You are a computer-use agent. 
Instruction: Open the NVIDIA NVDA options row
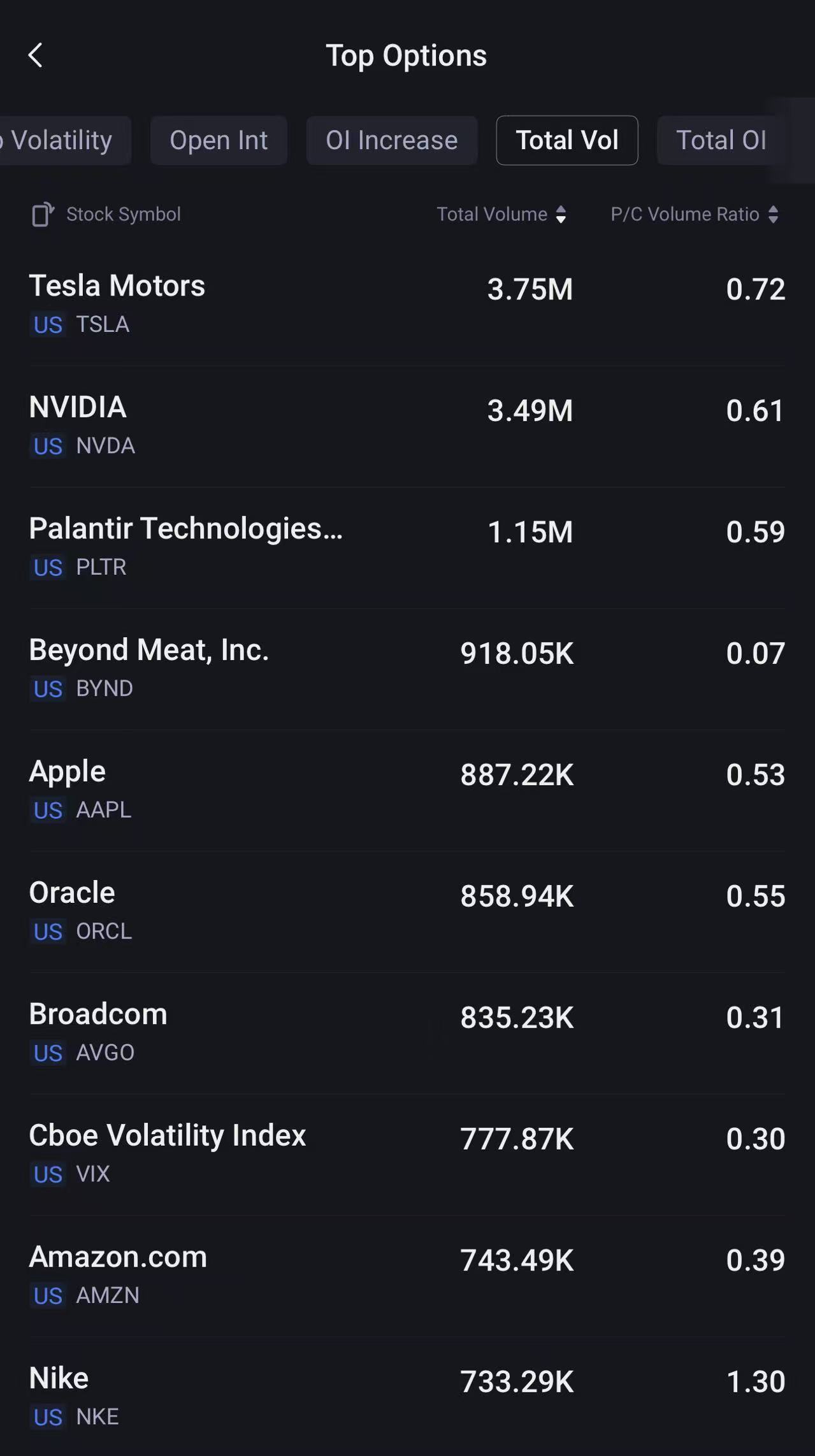(x=407, y=425)
